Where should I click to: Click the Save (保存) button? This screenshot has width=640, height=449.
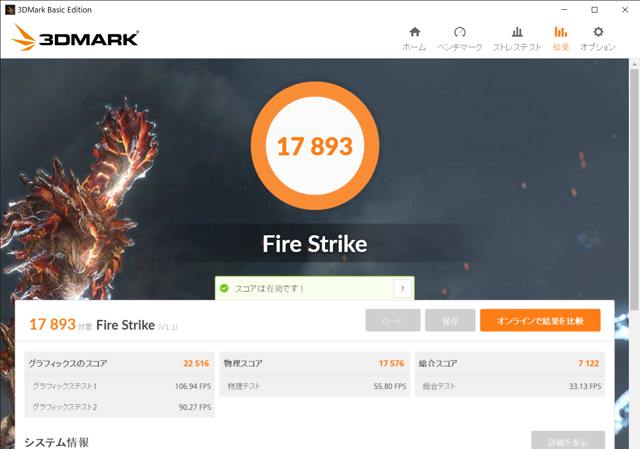tap(450, 320)
